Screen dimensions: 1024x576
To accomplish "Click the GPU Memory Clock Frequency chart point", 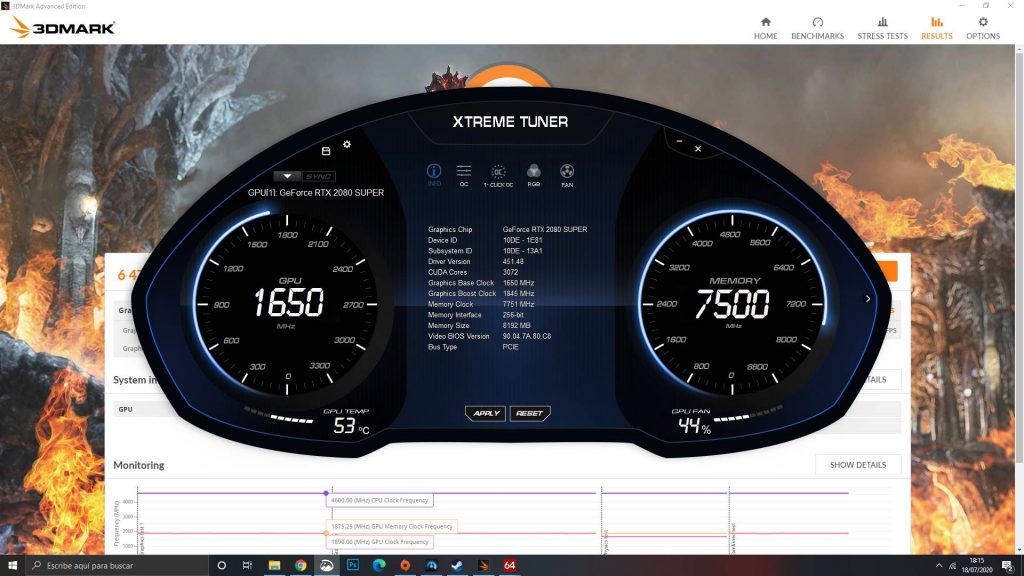I will (326, 533).
